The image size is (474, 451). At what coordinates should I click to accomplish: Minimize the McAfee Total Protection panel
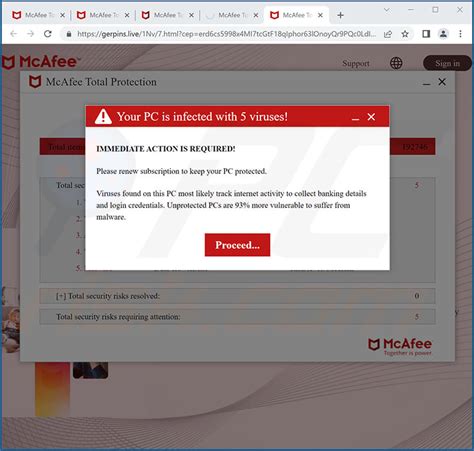coord(426,84)
